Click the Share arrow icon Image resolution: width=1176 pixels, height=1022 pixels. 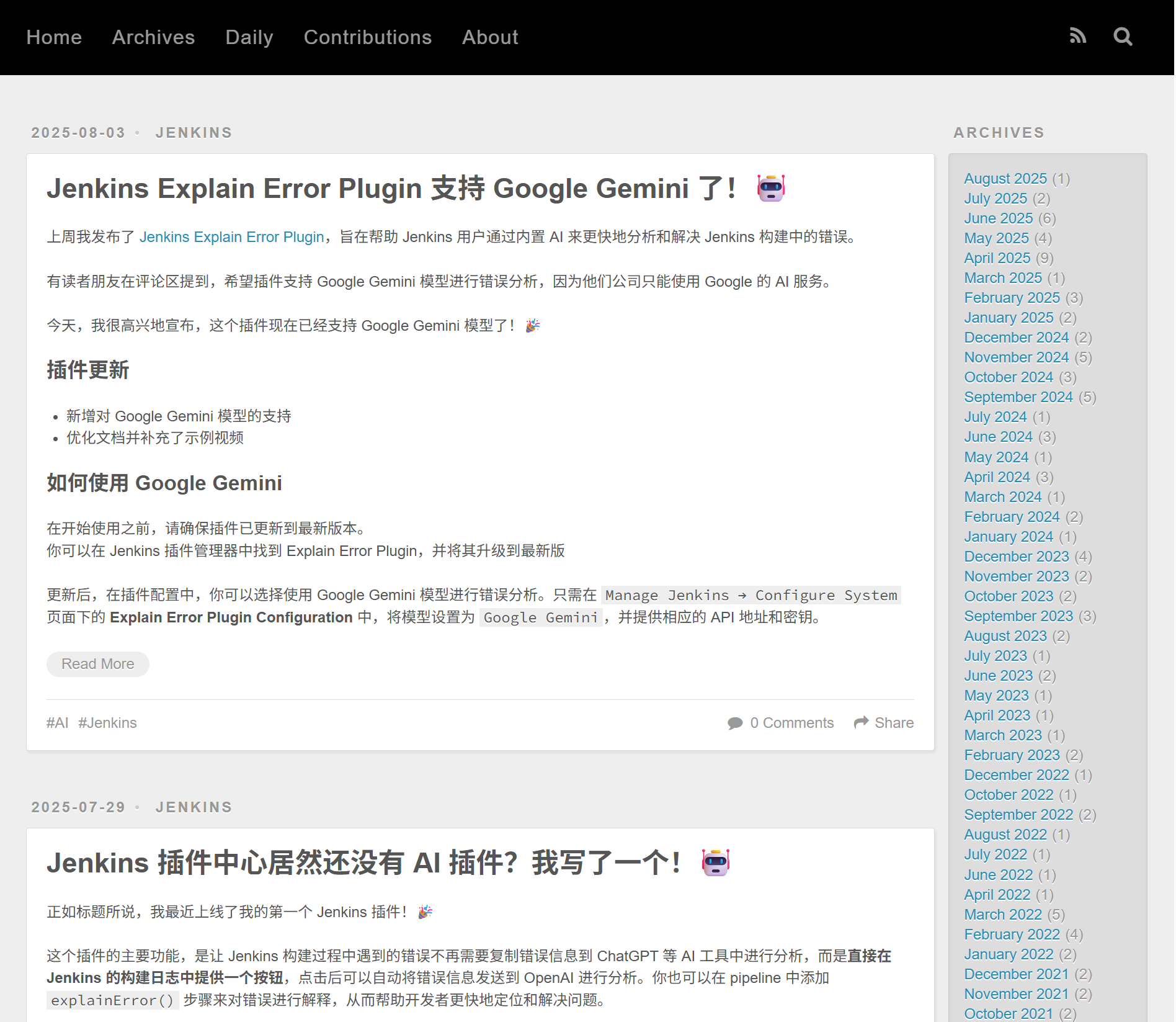click(x=861, y=722)
